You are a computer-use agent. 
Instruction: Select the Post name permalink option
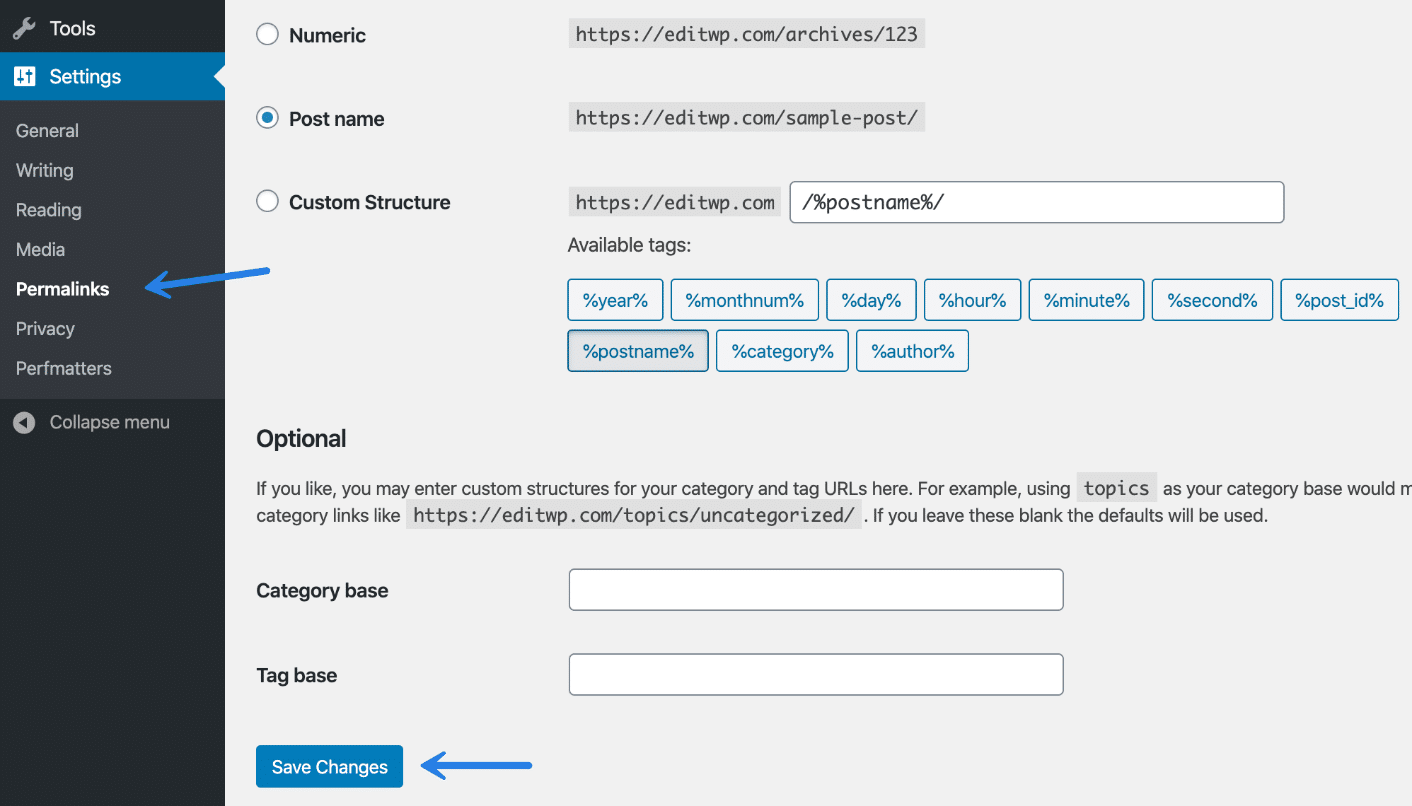(267, 117)
